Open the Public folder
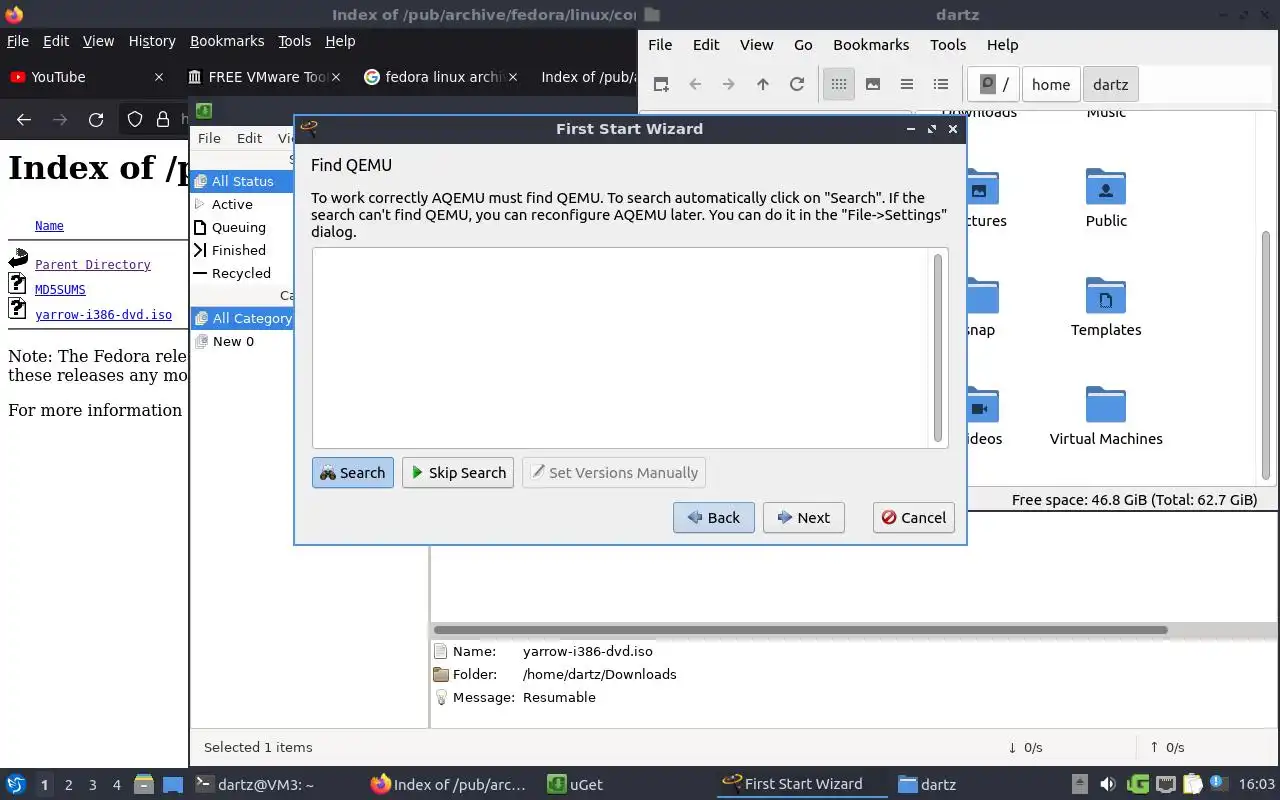This screenshot has height=800, width=1280. 1106,198
